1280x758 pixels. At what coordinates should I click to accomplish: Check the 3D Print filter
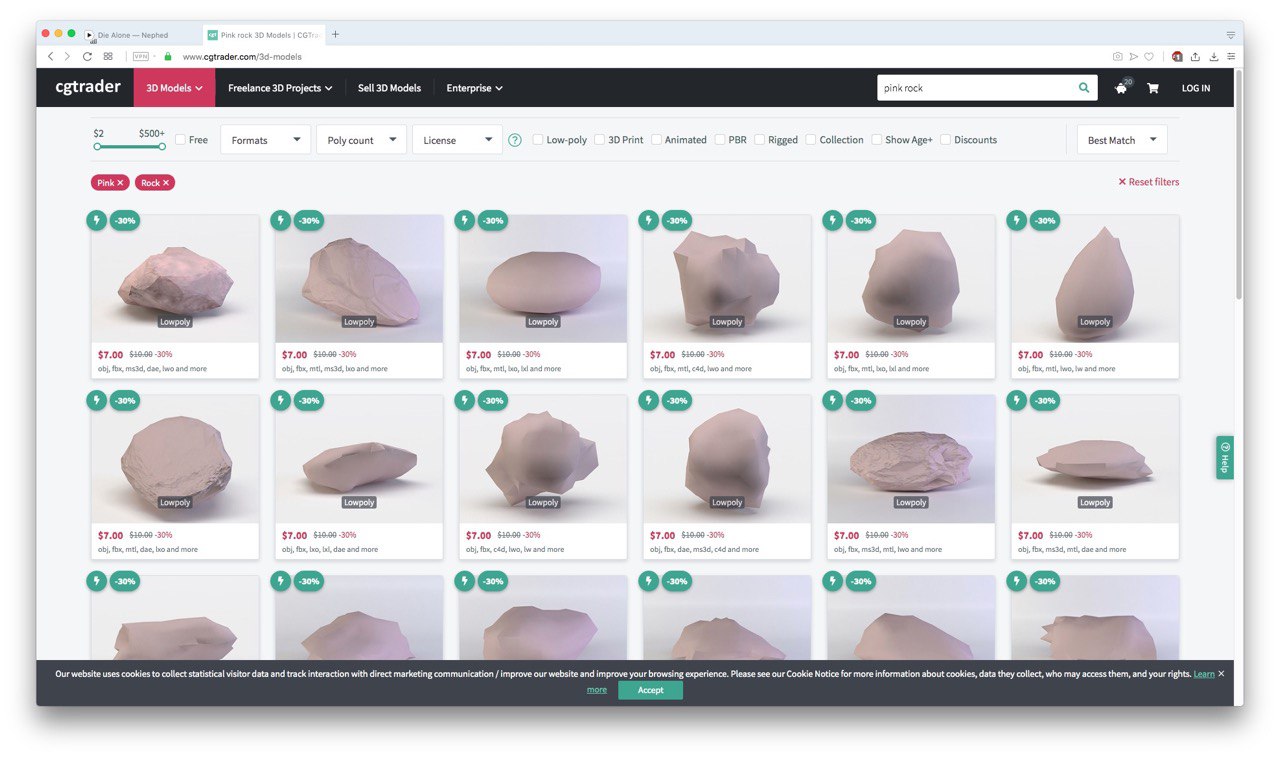click(600, 140)
